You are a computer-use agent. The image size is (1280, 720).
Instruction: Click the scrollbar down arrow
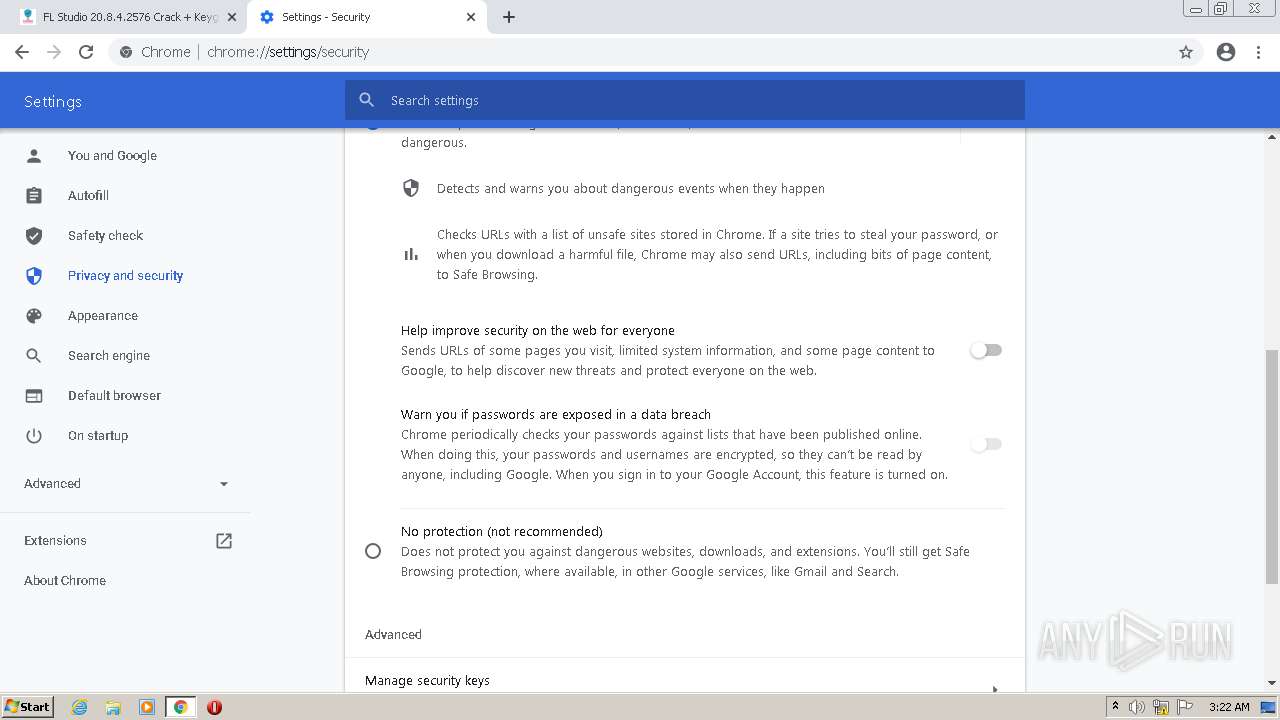click(1272, 683)
